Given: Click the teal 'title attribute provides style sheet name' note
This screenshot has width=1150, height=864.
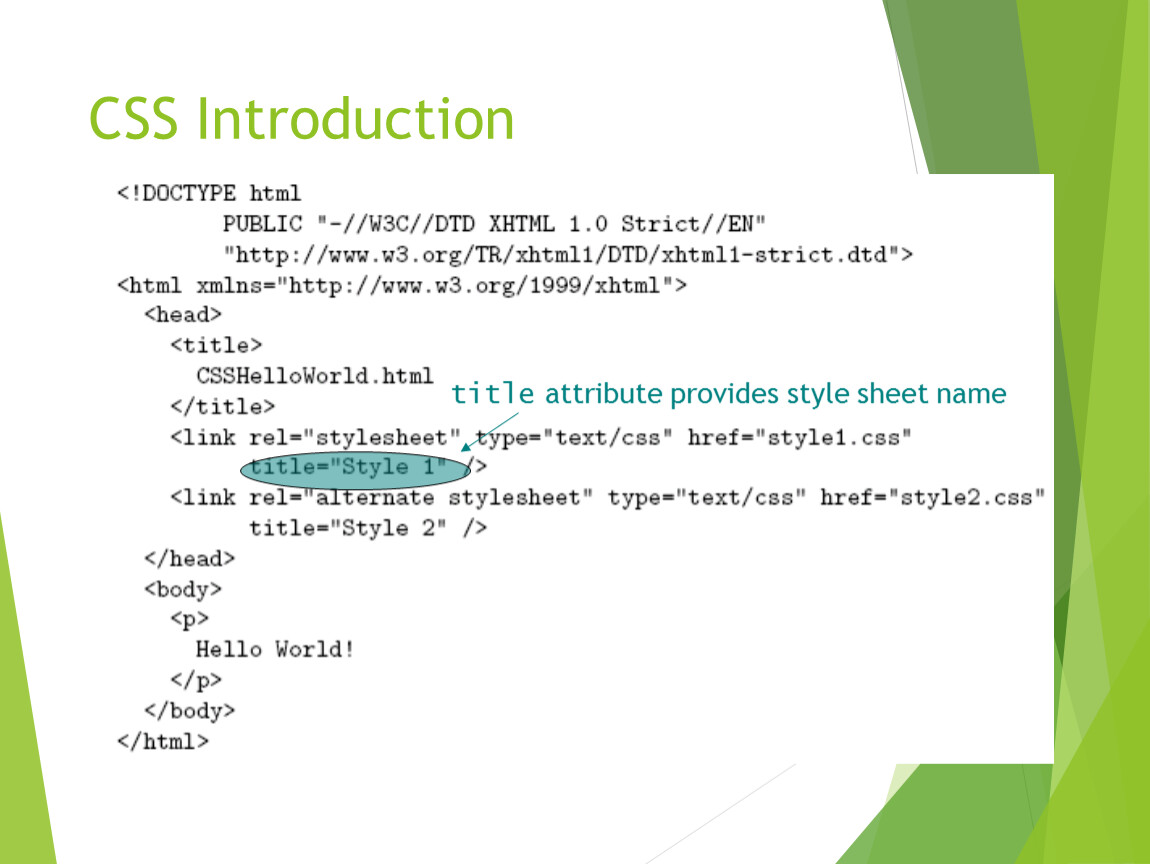Looking at the screenshot, I should point(728,394).
